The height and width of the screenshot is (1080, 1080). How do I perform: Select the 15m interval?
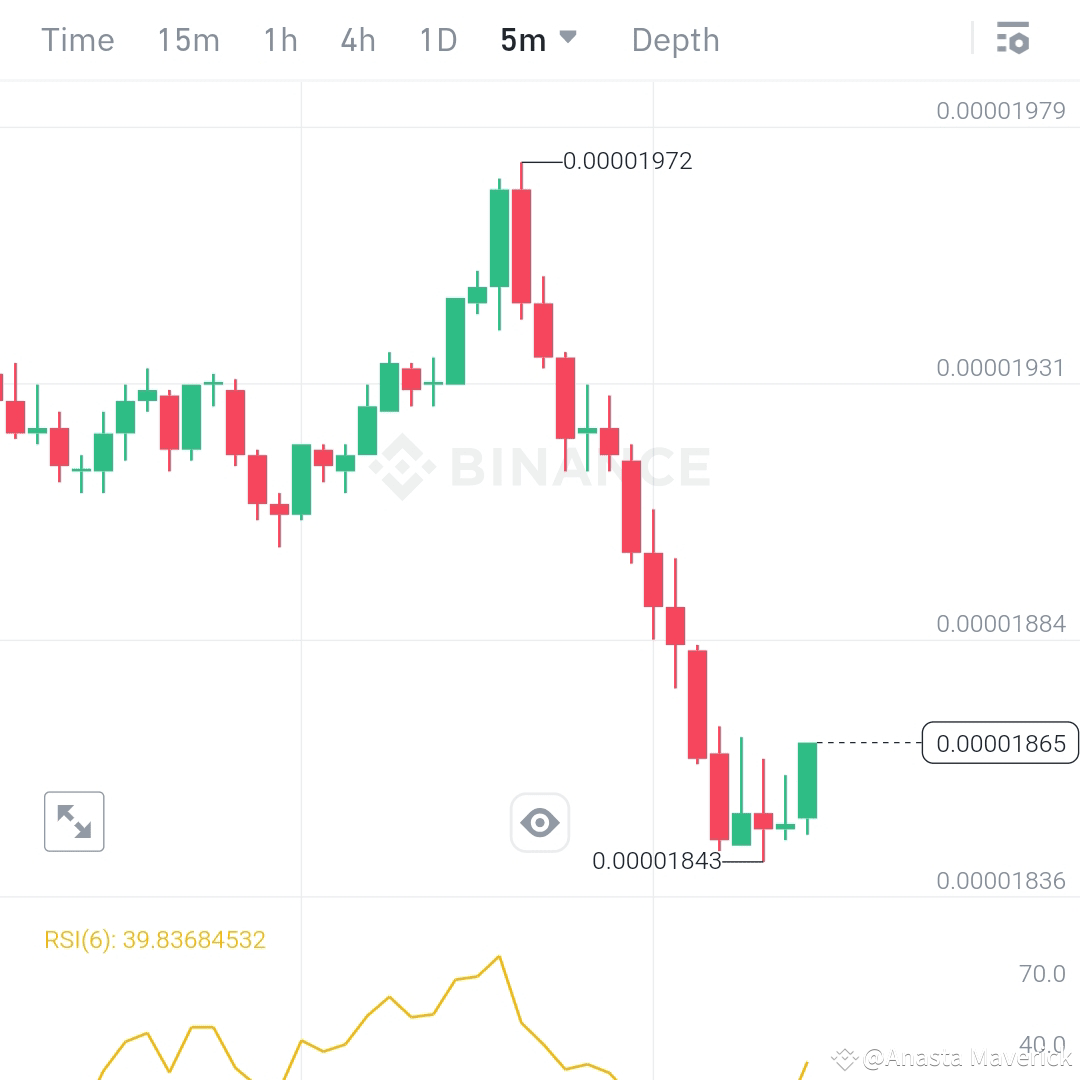[188, 40]
